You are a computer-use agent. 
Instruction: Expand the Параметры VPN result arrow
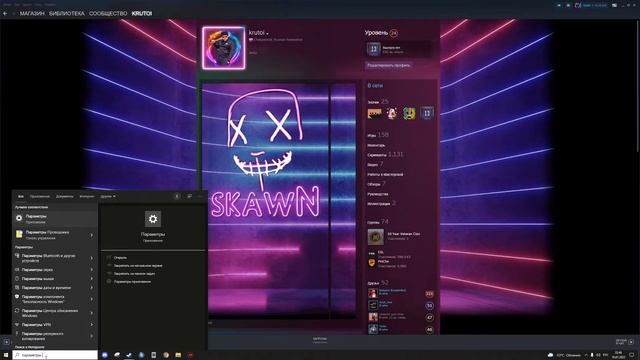[x=91, y=325]
